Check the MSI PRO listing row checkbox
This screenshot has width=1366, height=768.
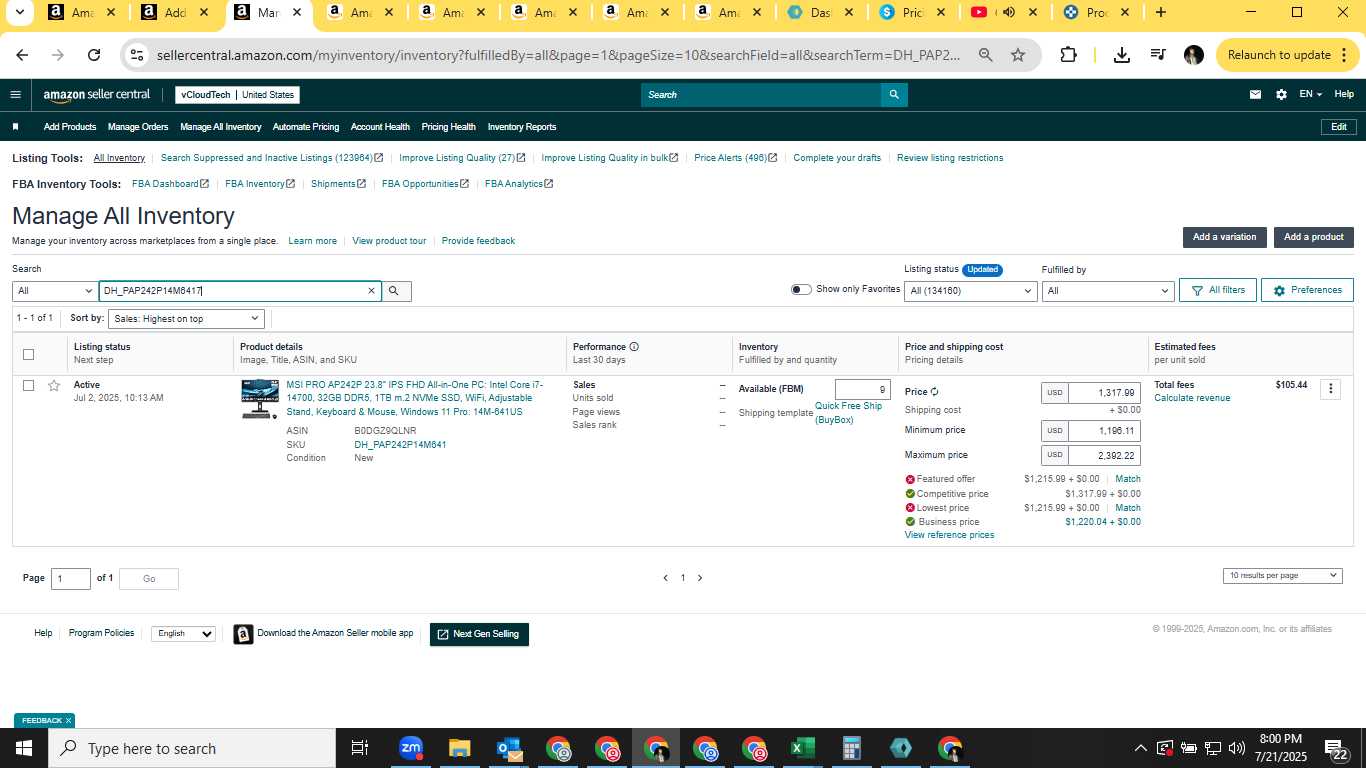(x=28, y=385)
